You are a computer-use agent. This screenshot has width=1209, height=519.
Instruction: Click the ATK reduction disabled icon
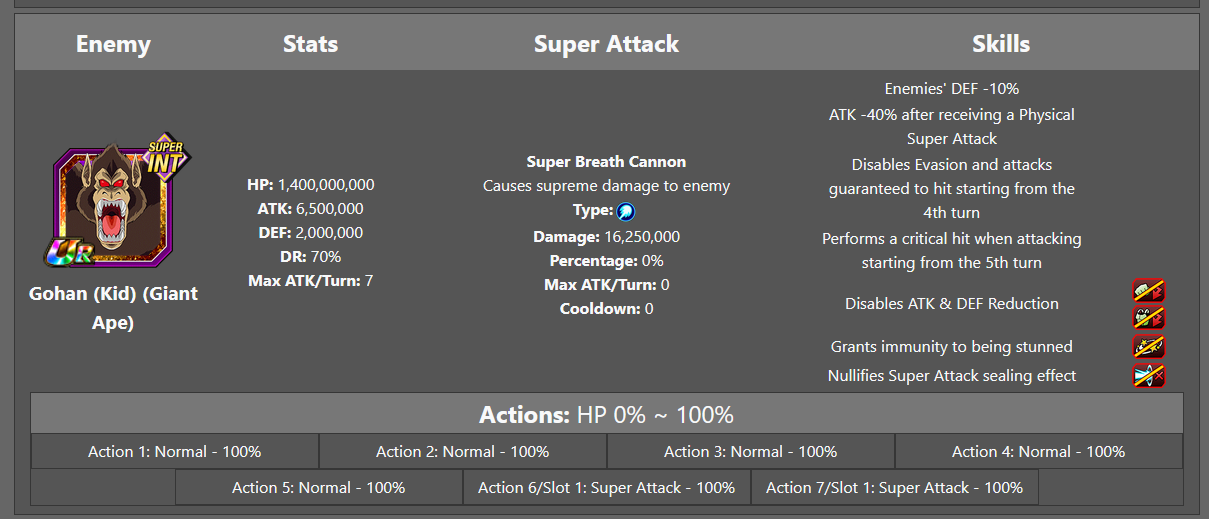(1148, 291)
